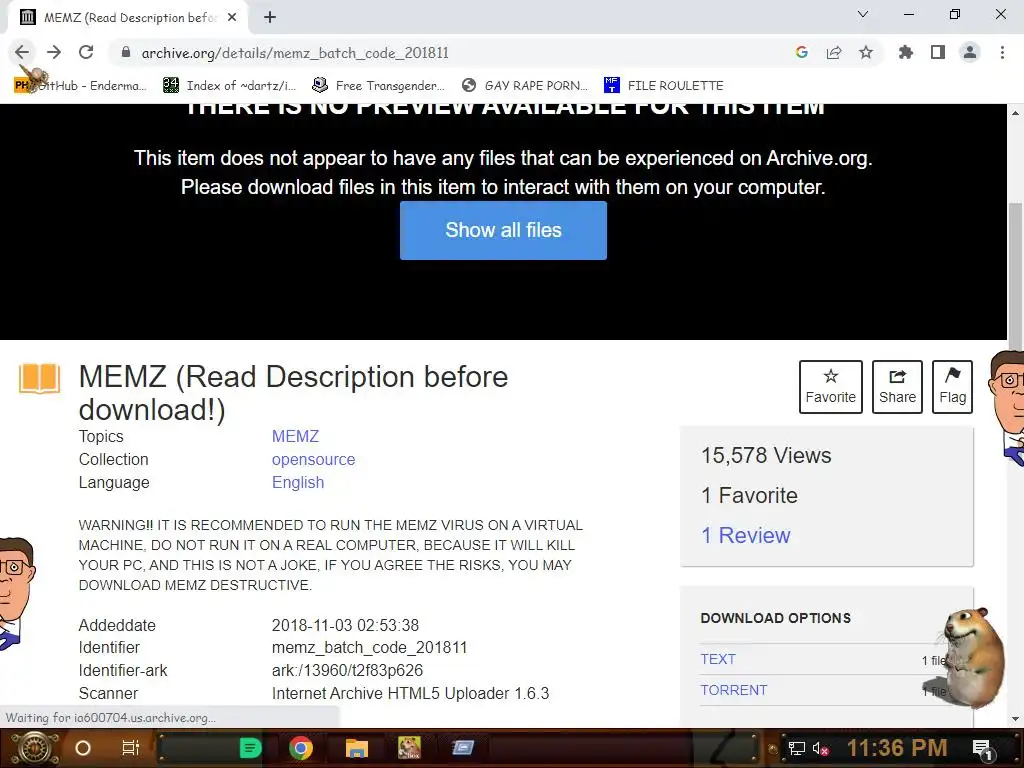The width and height of the screenshot is (1024, 768).
Task: Click the English language link
Action: pyautogui.click(x=298, y=482)
